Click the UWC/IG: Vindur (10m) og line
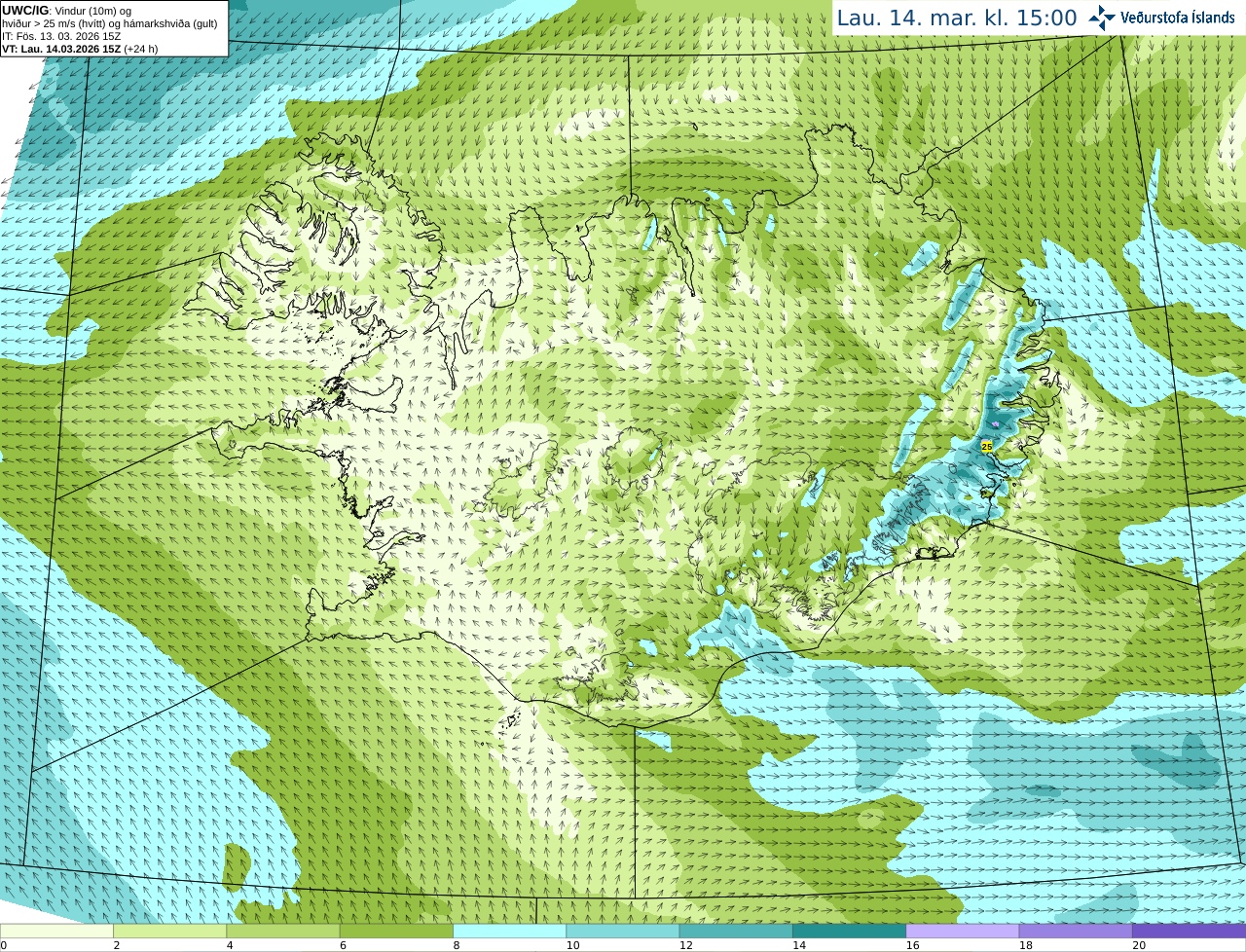The height and width of the screenshot is (952, 1246). [x=66, y=10]
